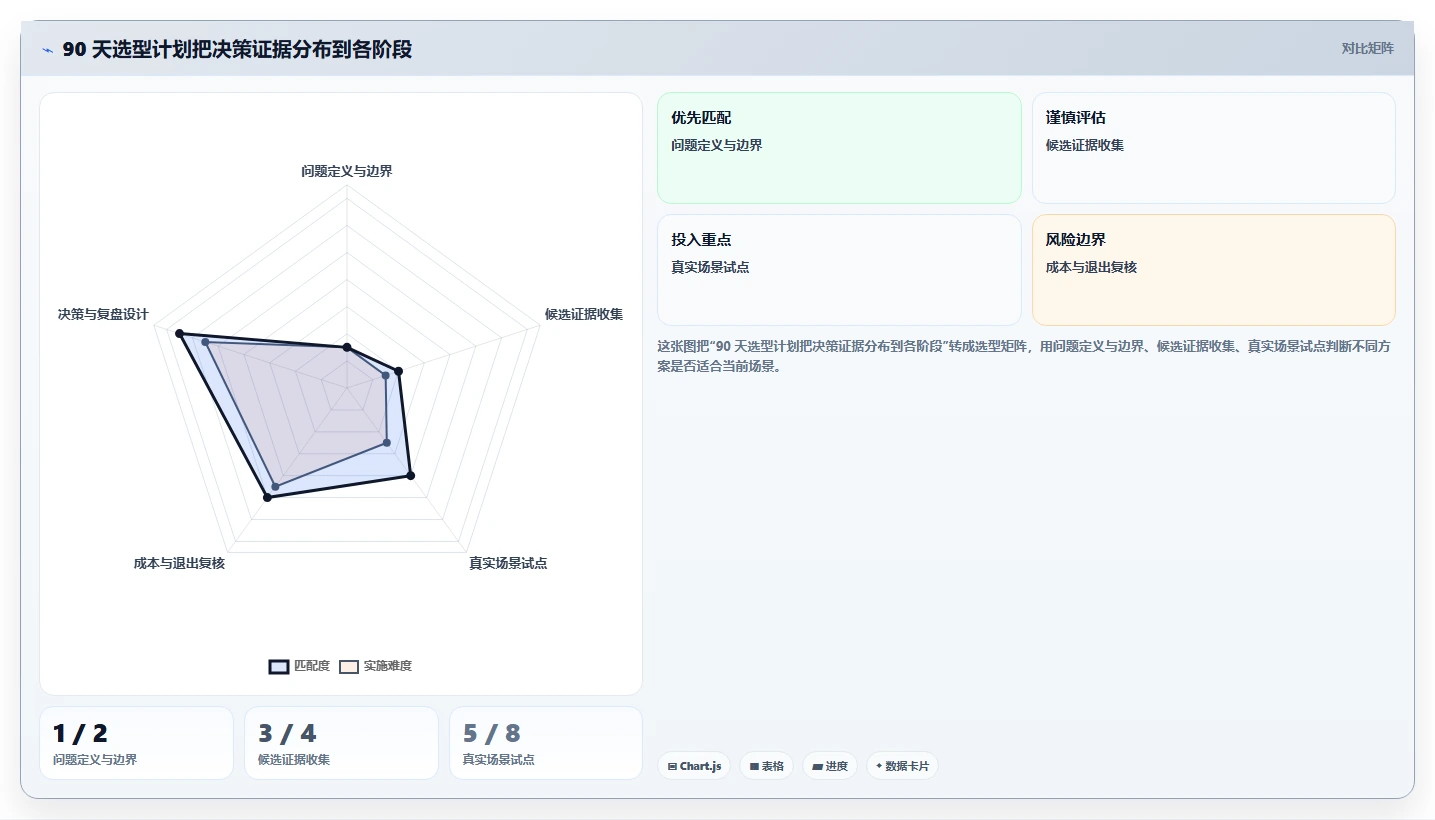Click the page title 90 天选型计划把决策证据分布到各阶段
1435x820 pixels.
[237, 49]
